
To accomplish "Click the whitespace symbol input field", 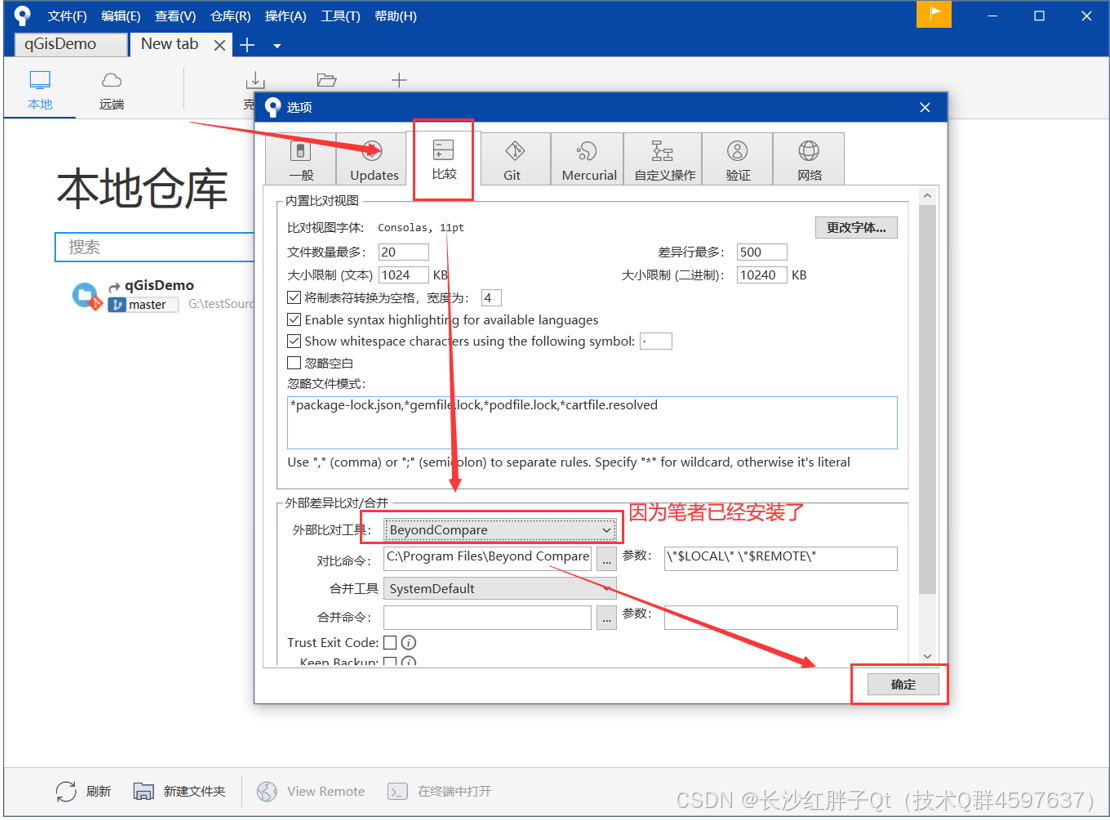I will pyautogui.click(x=656, y=341).
